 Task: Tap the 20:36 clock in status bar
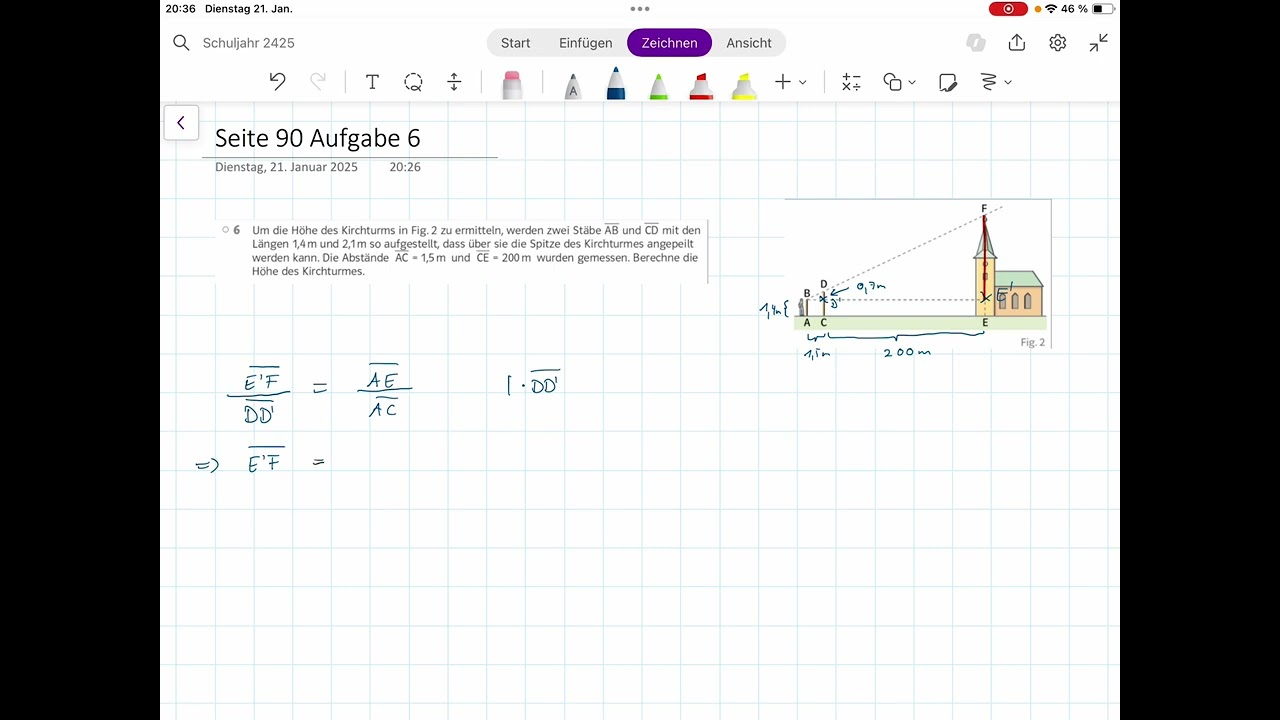coord(180,9)
